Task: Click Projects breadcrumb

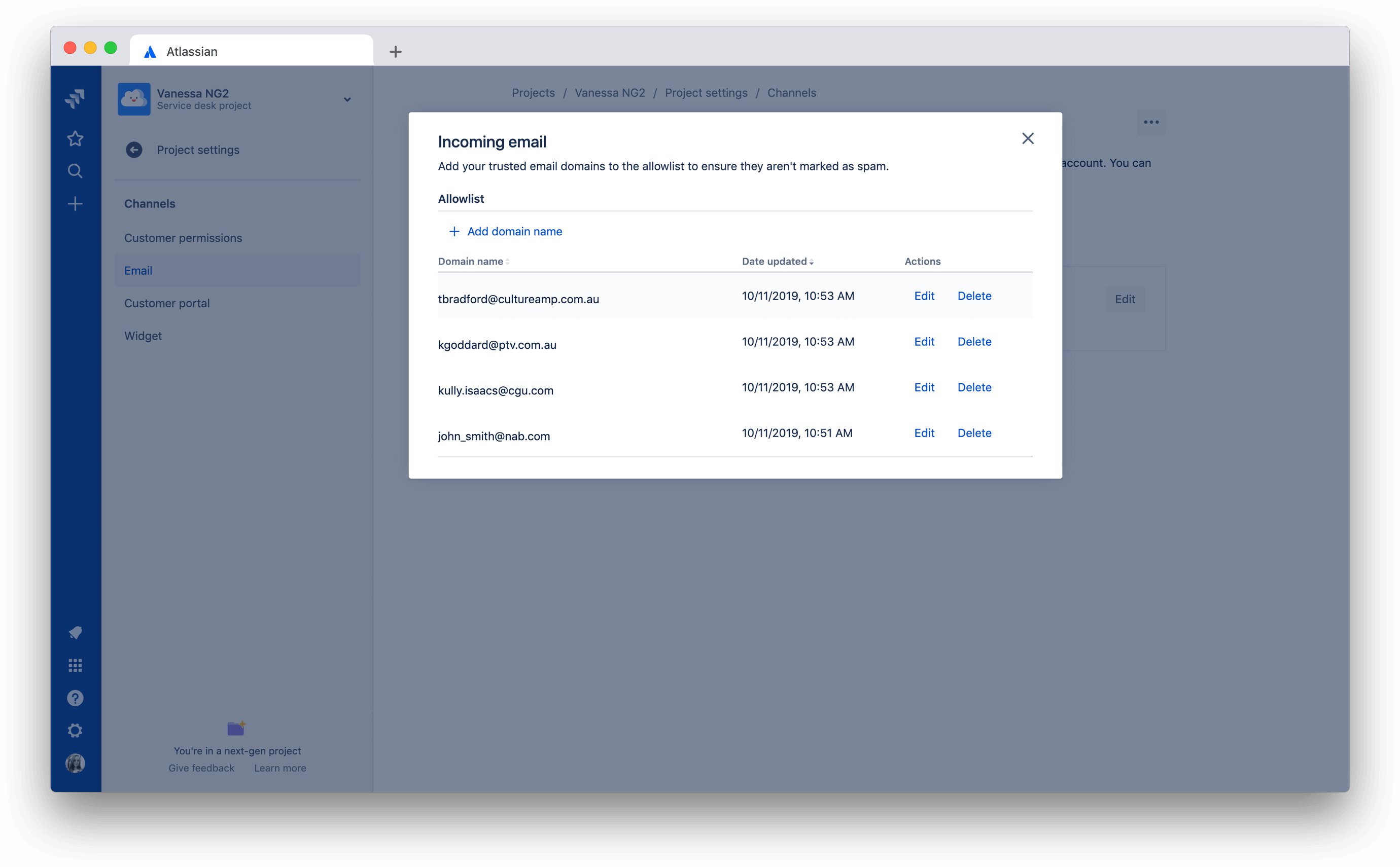Action: click(533, 93)
